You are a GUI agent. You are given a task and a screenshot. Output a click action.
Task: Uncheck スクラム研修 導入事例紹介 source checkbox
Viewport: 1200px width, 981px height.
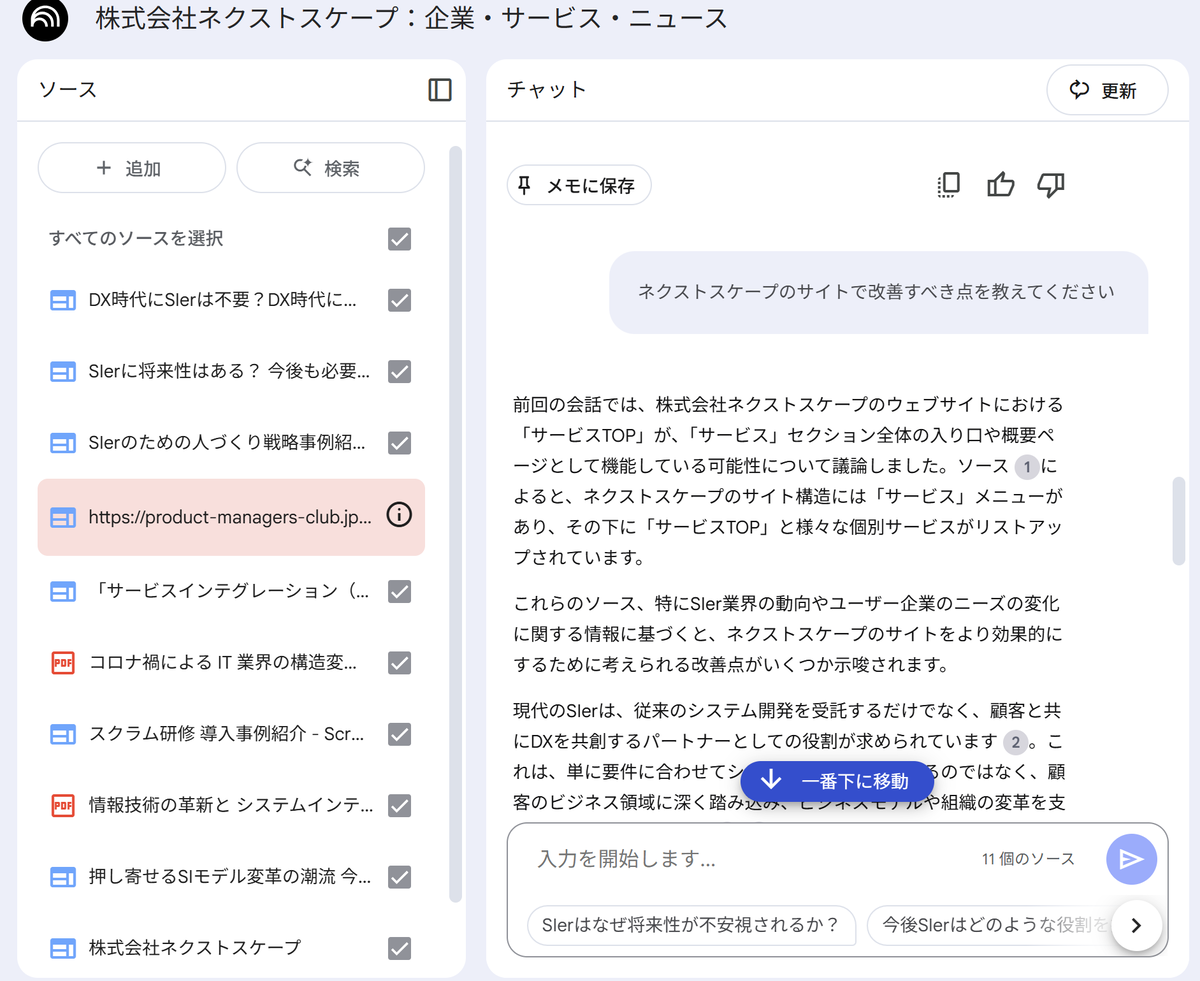pos(400,734)
